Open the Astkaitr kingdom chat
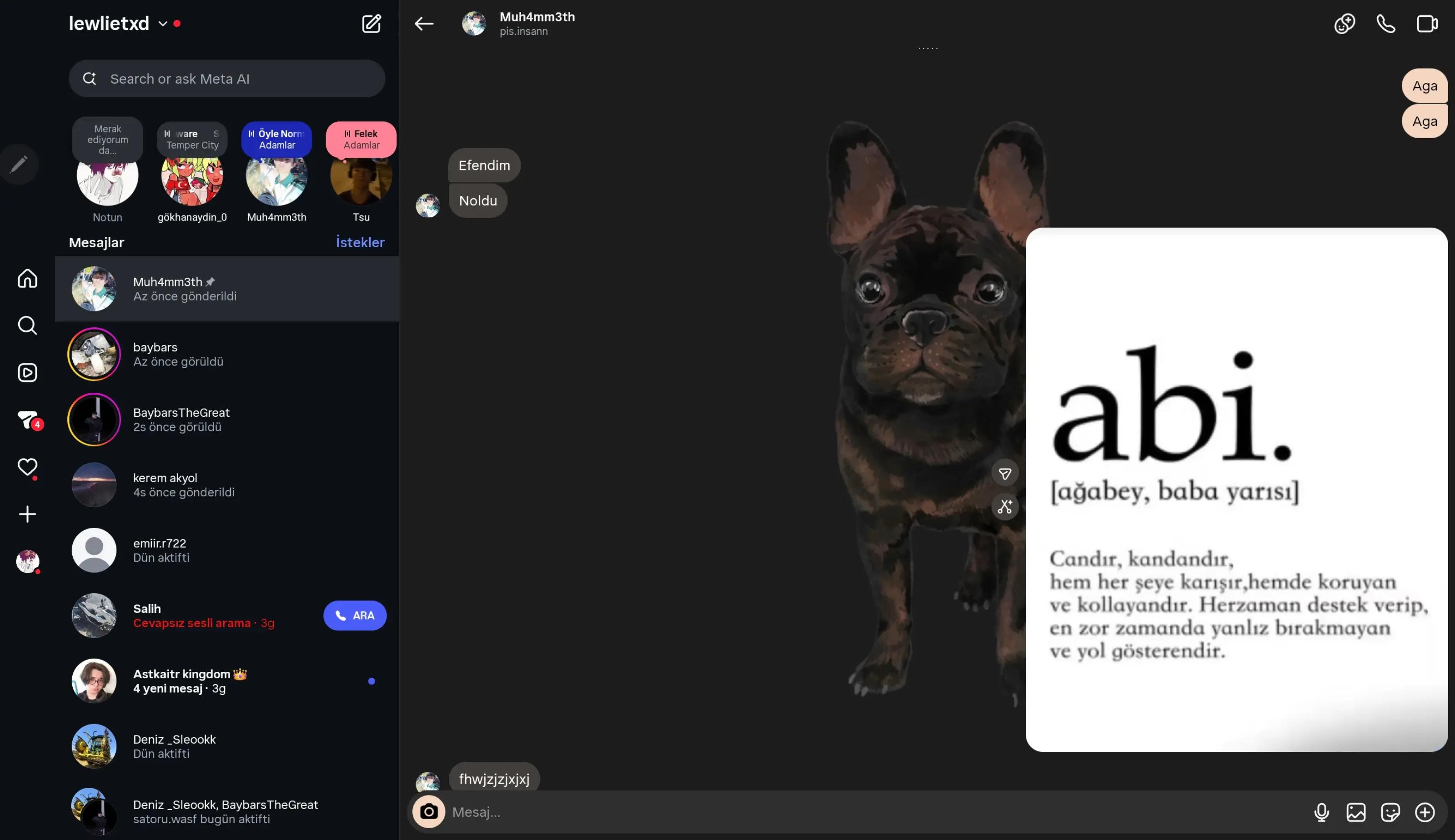1455x840 pixels. [x=227, y=681]
